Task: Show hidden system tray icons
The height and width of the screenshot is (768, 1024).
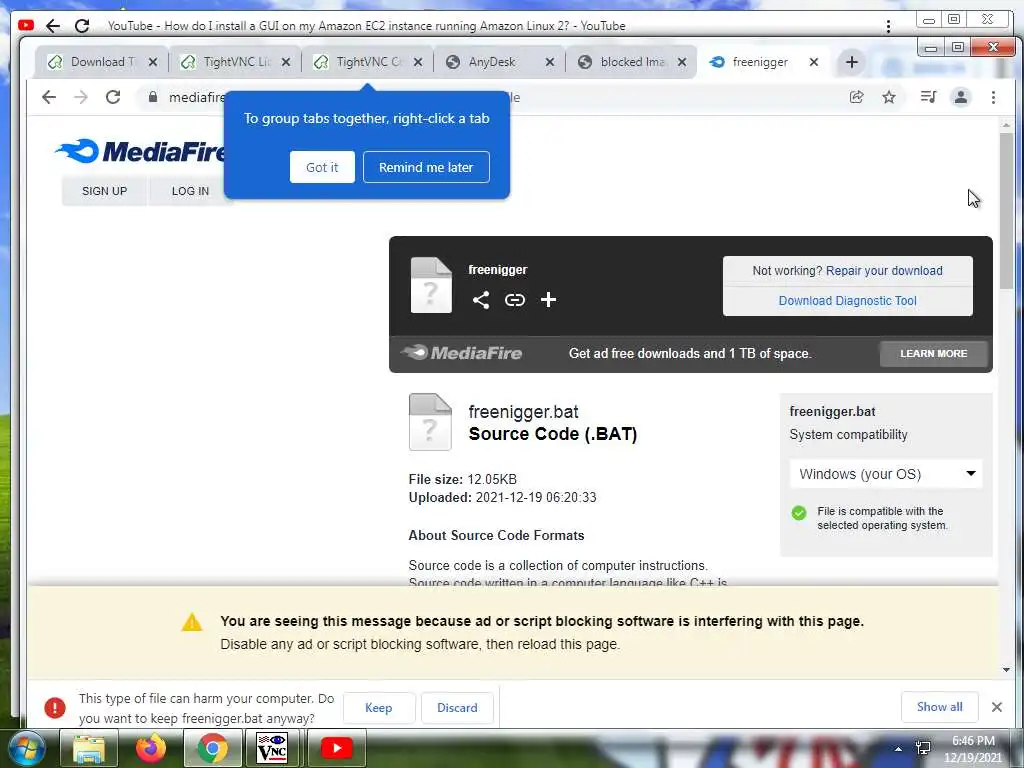Action: click(x=899, y=749)
